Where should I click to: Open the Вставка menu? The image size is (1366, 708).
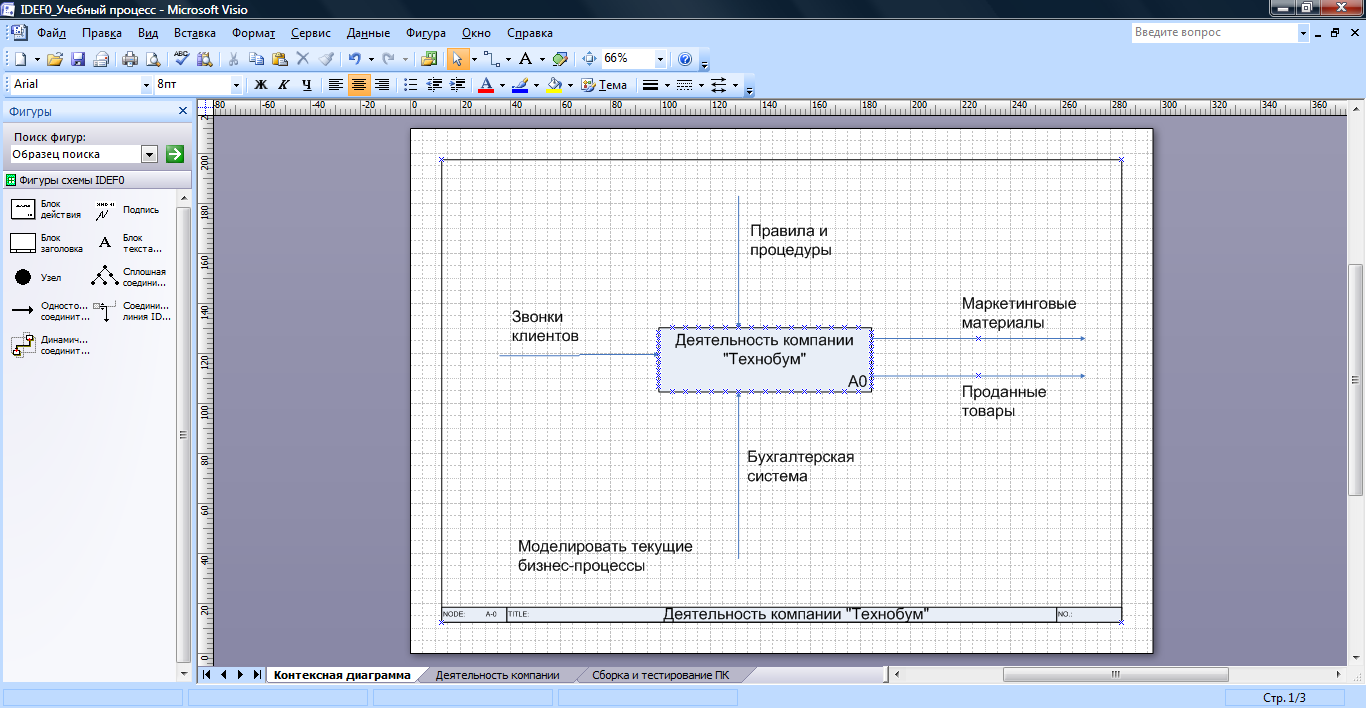(195, 33)
